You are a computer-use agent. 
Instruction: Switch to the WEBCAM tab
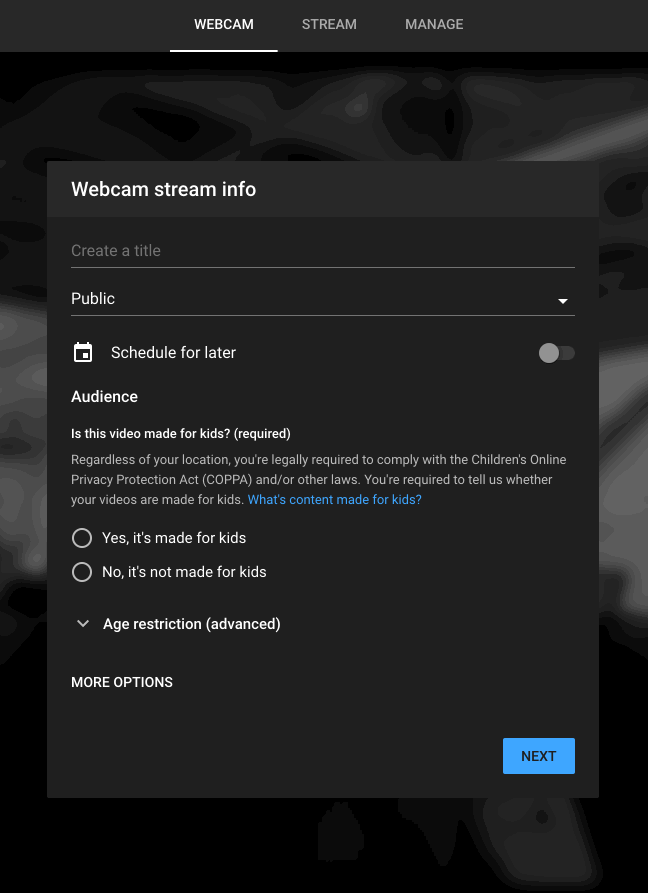point(224,24)
